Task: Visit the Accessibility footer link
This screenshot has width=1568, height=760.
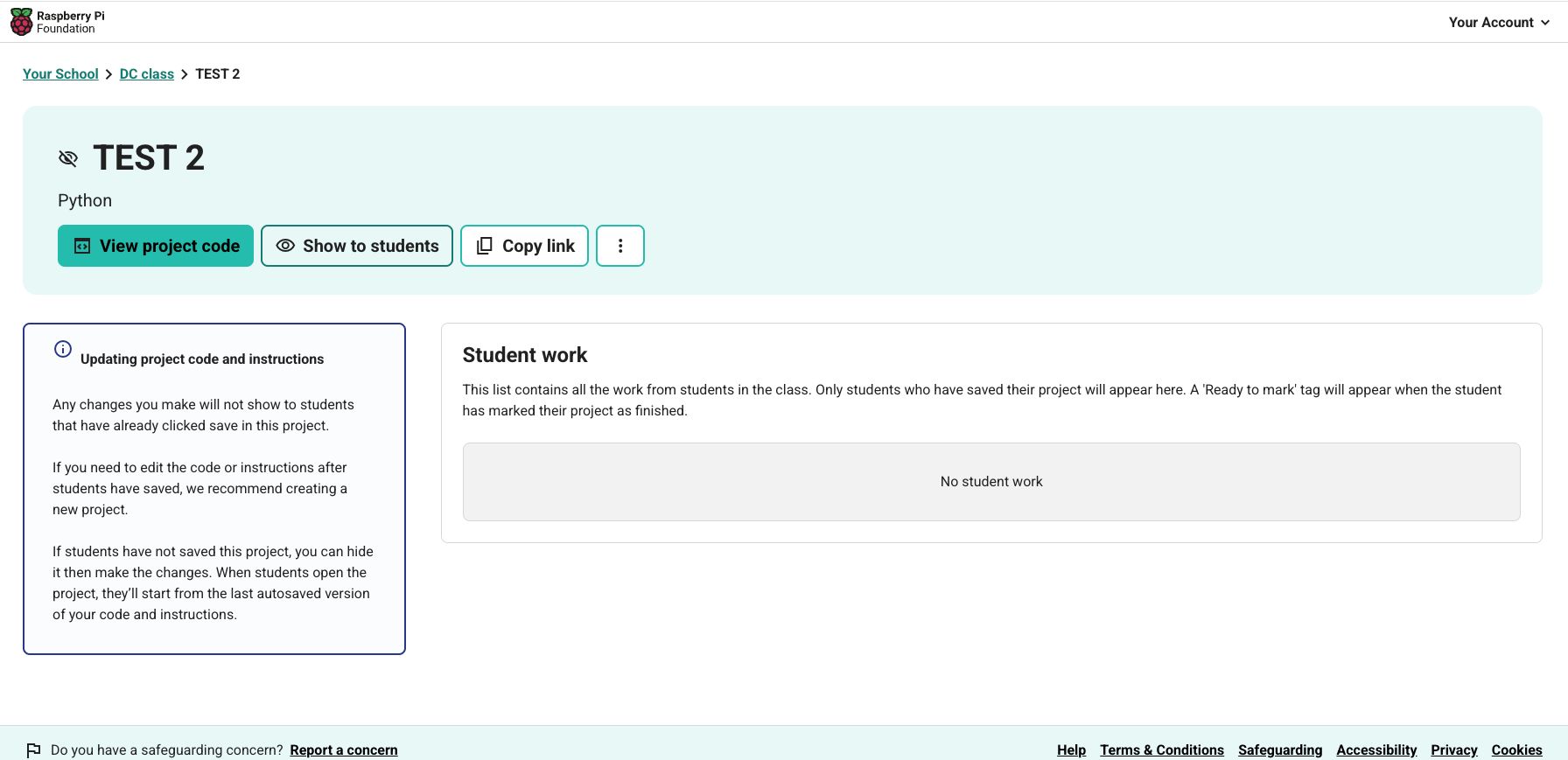Action: 1376,750
